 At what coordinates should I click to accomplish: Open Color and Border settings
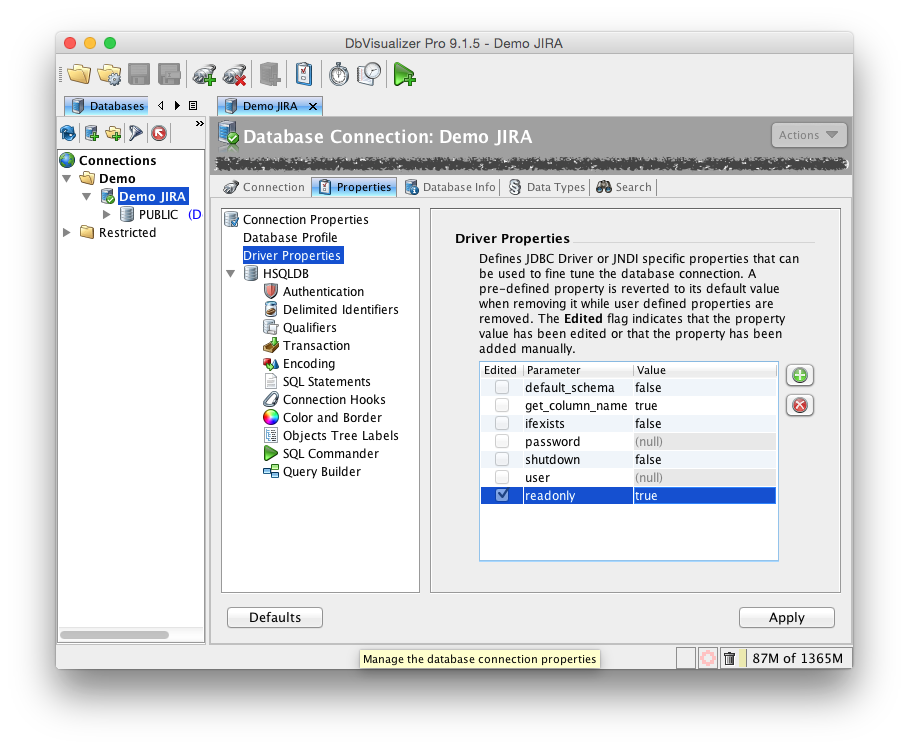click(x=332, y=417)
